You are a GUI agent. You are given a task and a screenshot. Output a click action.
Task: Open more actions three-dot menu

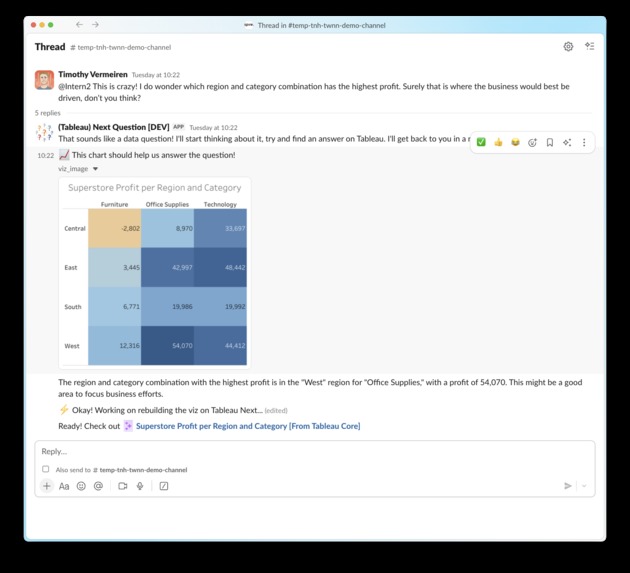point(584,142)
